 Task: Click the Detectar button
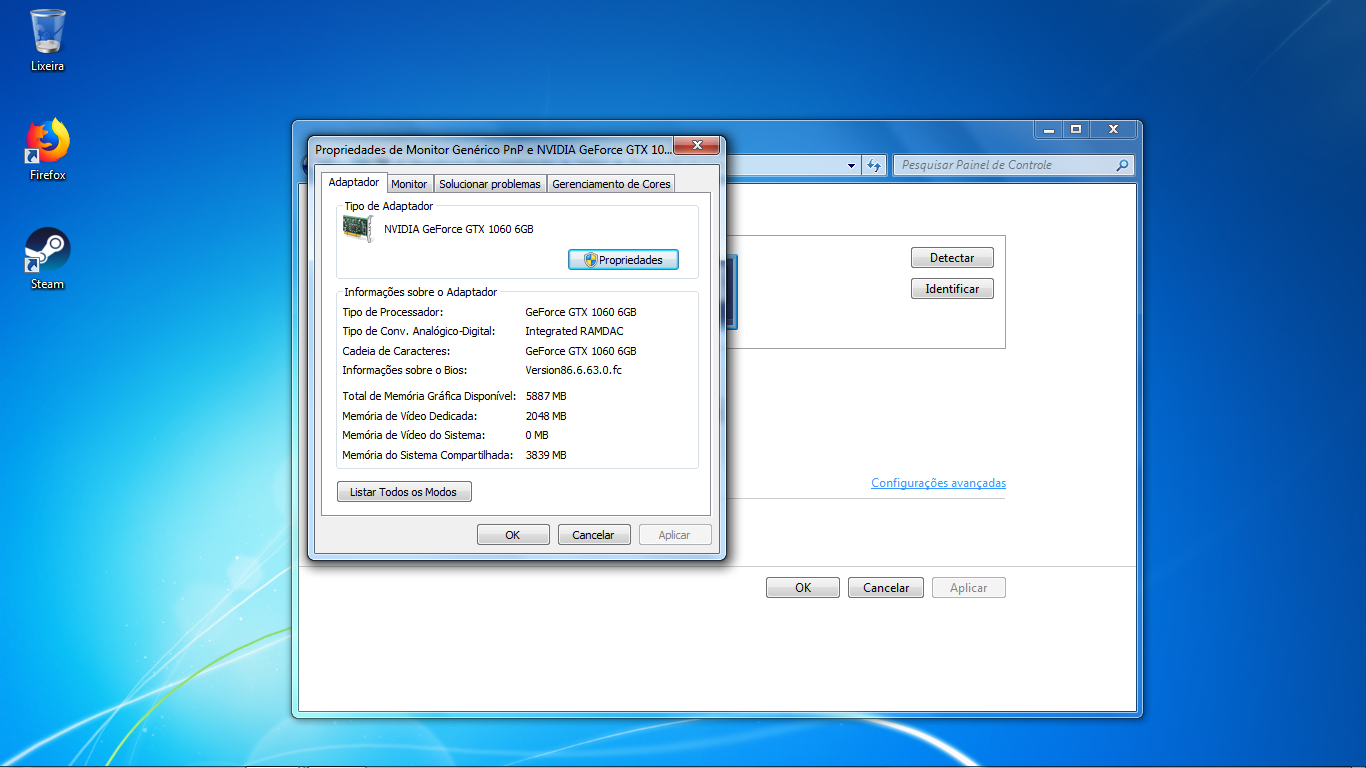click(952, 258)
